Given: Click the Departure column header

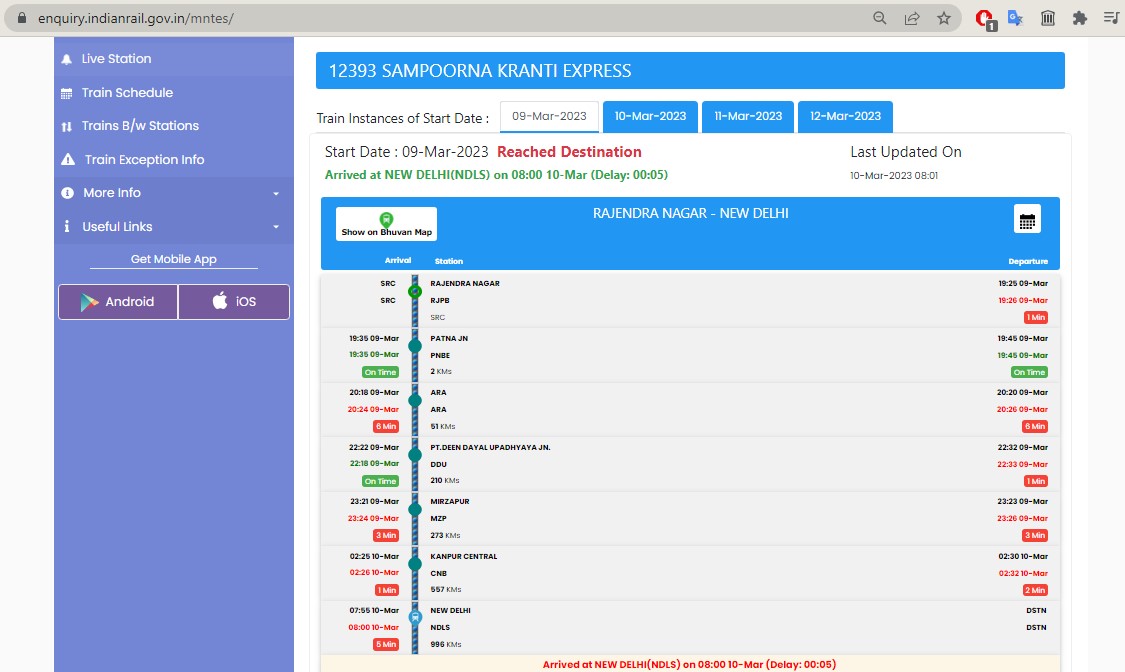Looking at the screenshot, I should click(1028, 262).
